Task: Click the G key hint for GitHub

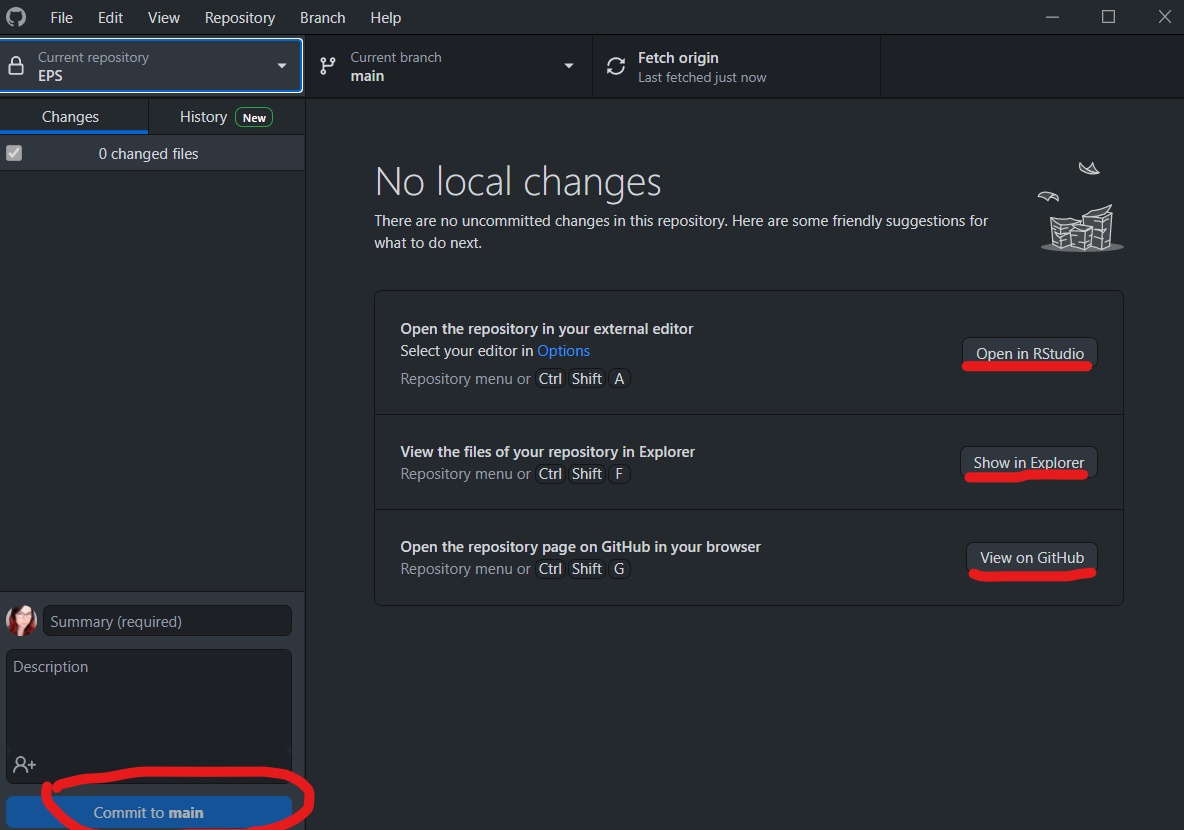Action: (x=619, y=569)
